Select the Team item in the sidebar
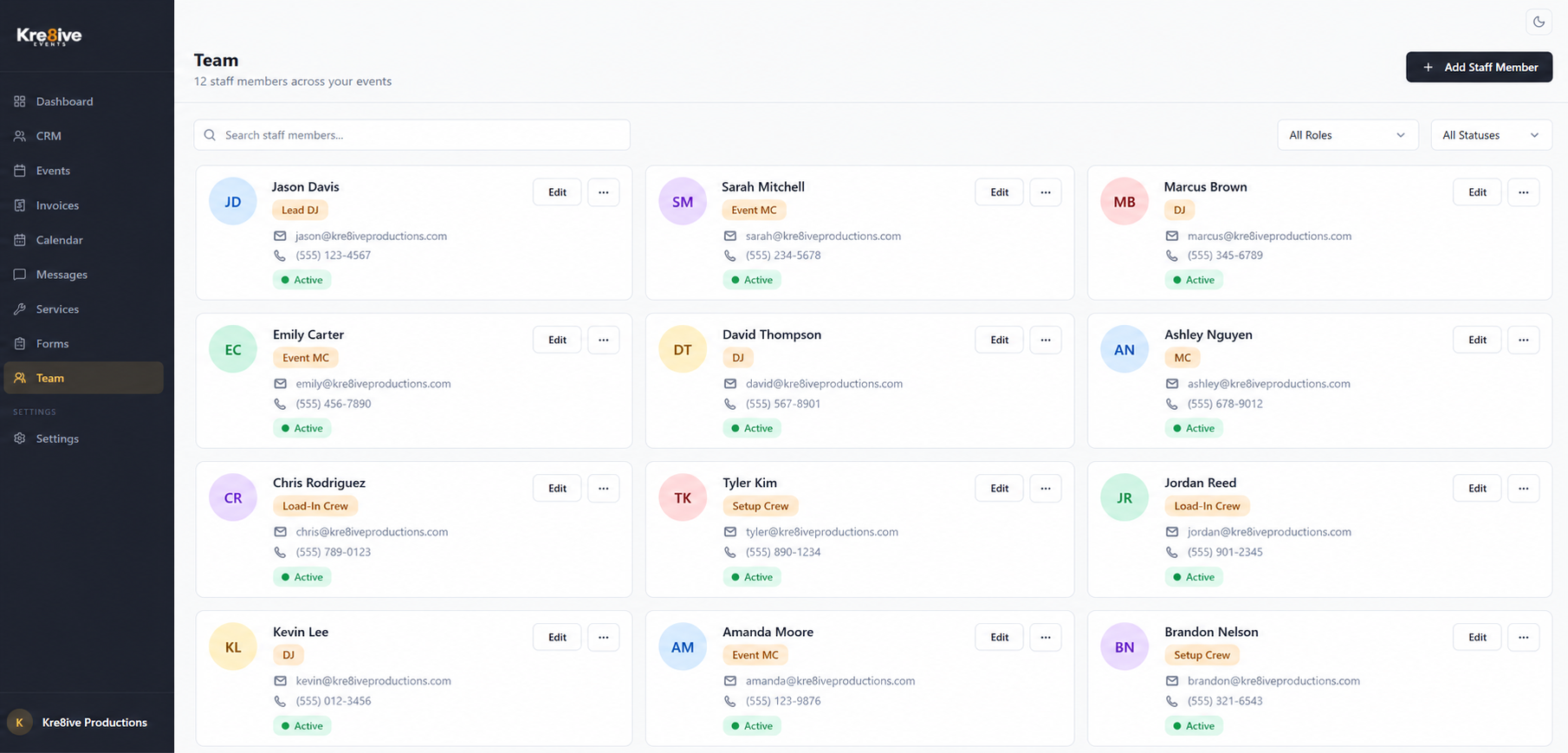 83,378
